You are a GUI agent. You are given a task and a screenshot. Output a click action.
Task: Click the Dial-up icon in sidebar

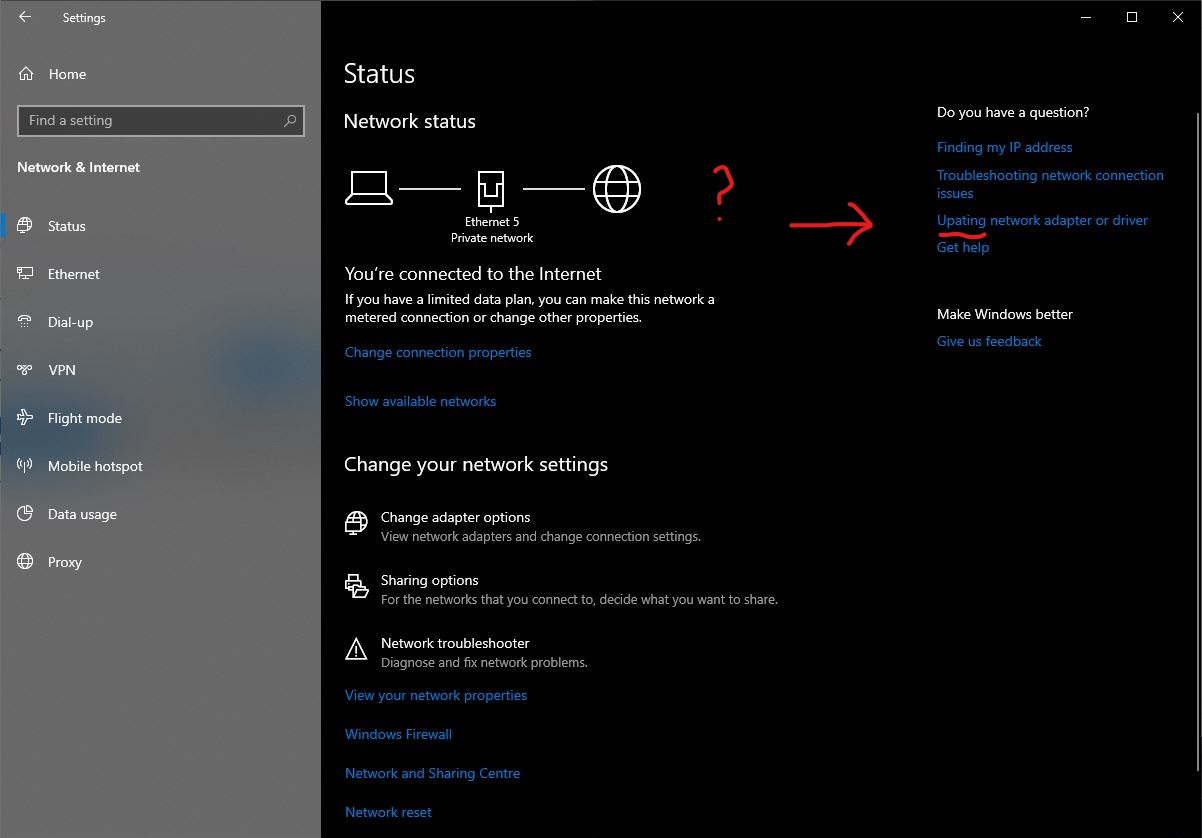[26, 322]
